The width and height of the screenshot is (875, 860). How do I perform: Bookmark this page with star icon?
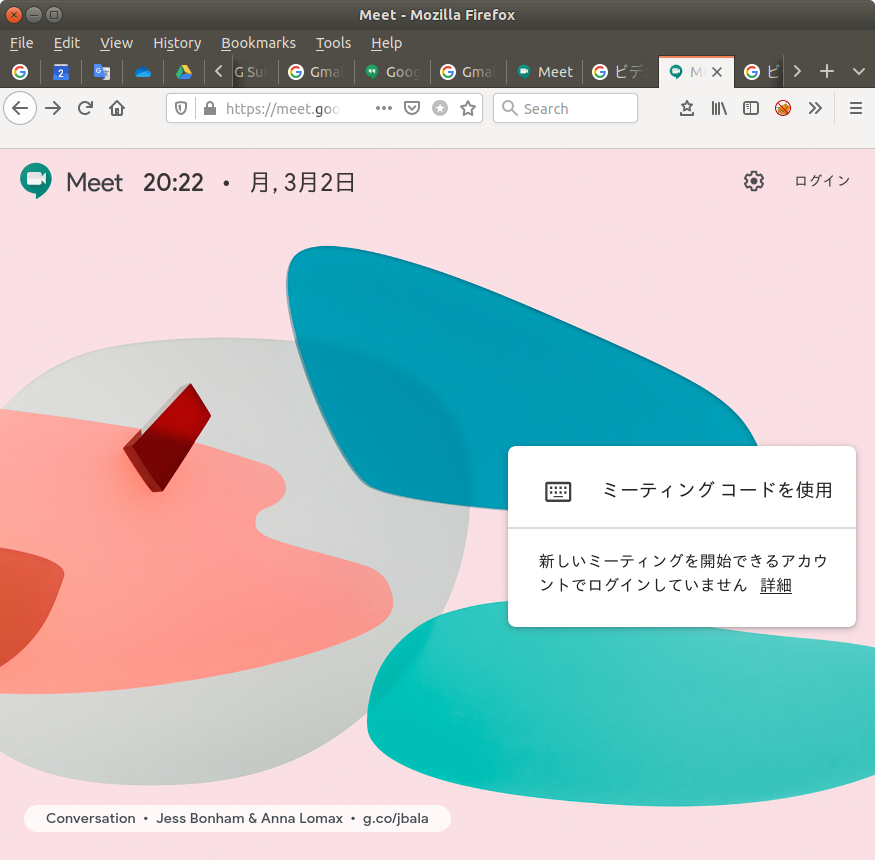coord(467,108)
